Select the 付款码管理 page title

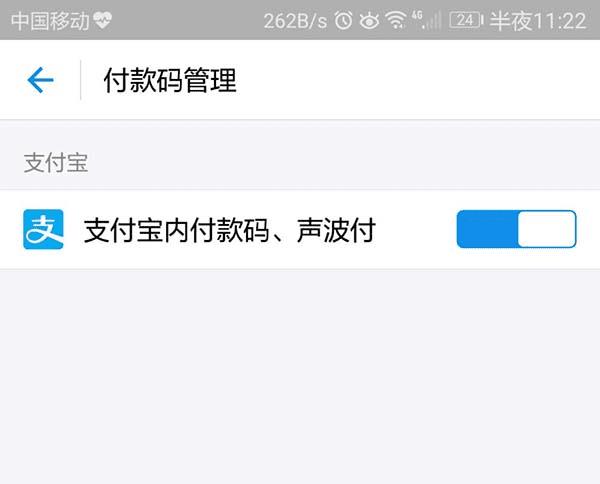[x=170, y=80]
